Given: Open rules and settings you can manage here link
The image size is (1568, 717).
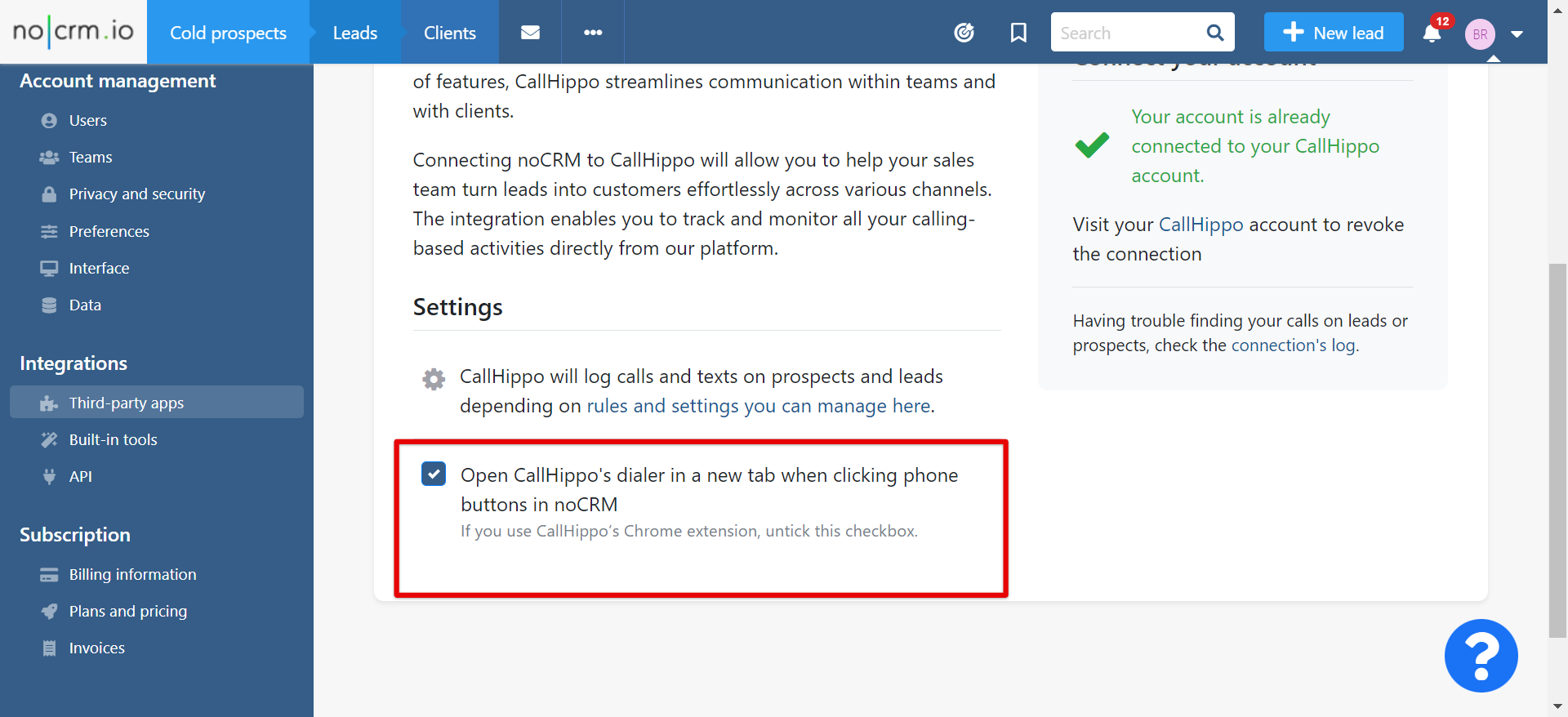Looking at the screenshot, I should coord(758,406).
